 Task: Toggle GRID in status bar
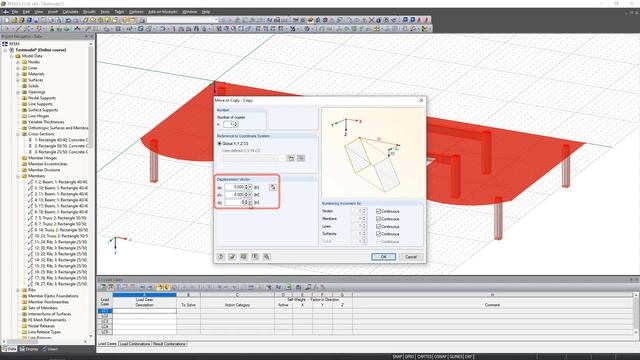(409, 357)
